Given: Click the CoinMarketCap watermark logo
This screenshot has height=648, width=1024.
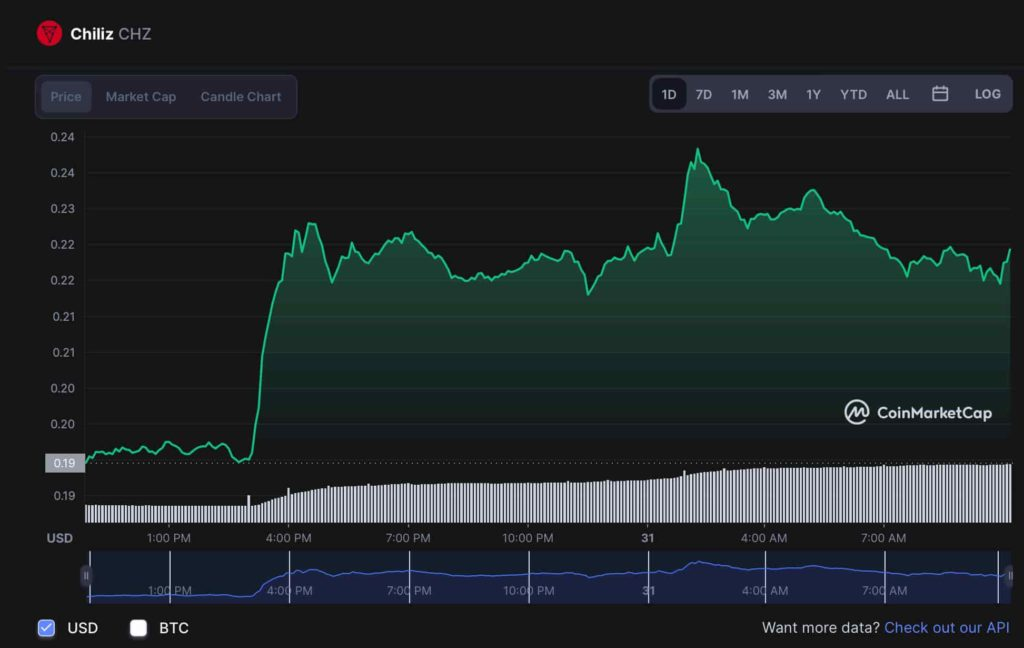Looking at the screenshot, I should coord(918,412).
